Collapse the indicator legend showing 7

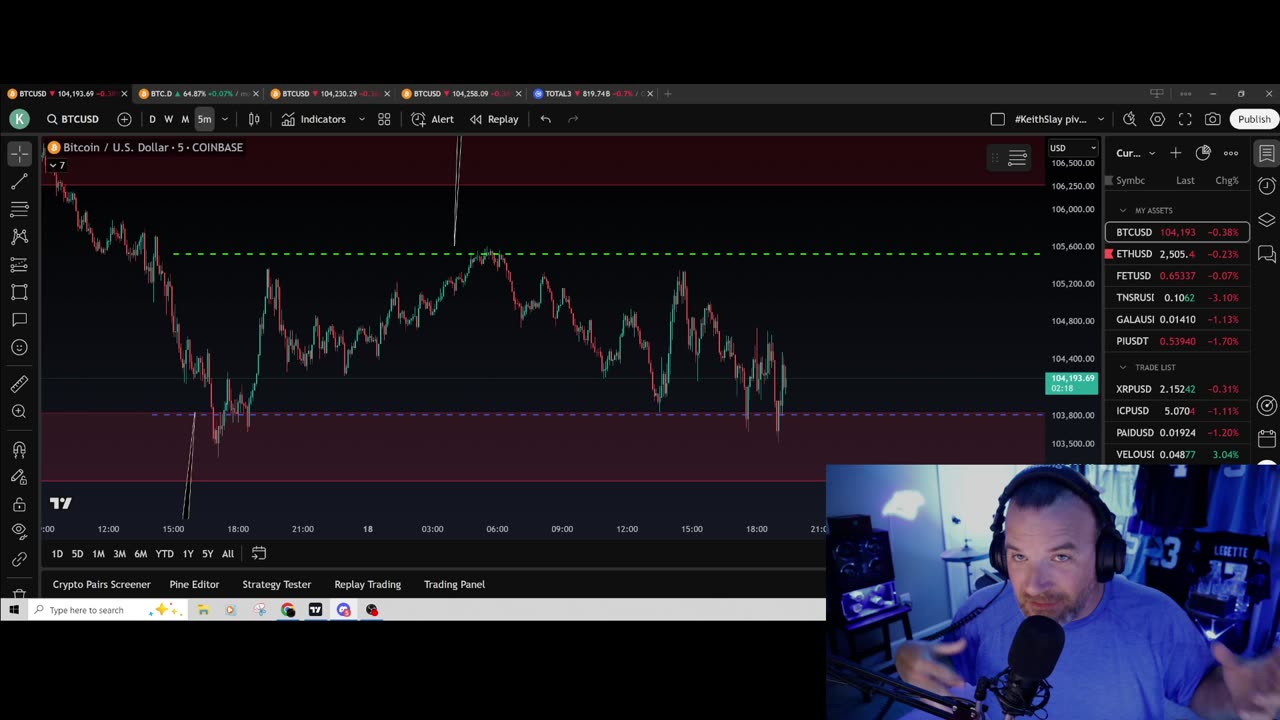point(57,165)
